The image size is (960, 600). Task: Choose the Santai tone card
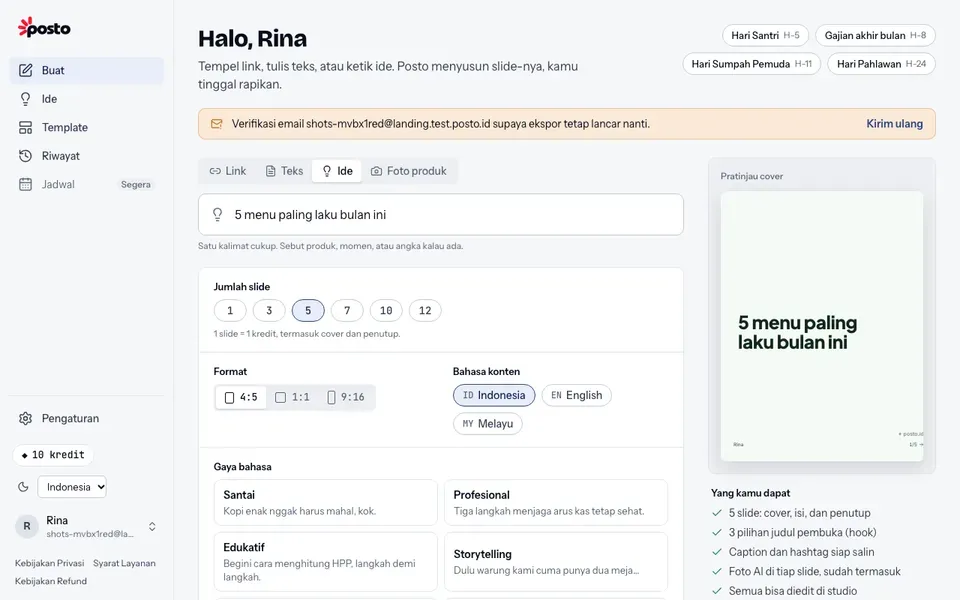(x=326, y=503)
